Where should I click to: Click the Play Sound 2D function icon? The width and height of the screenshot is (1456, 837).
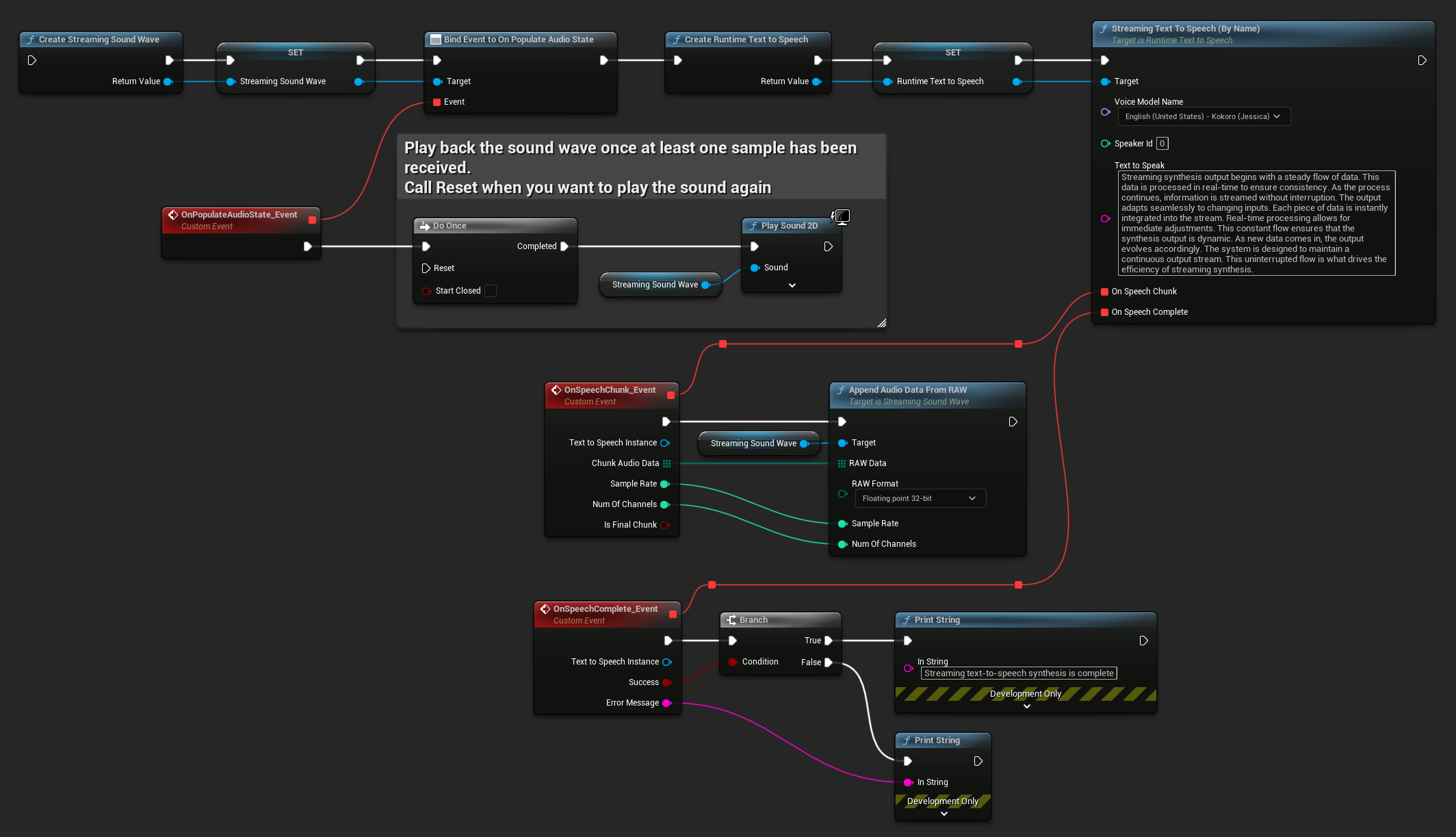point(753,226)
